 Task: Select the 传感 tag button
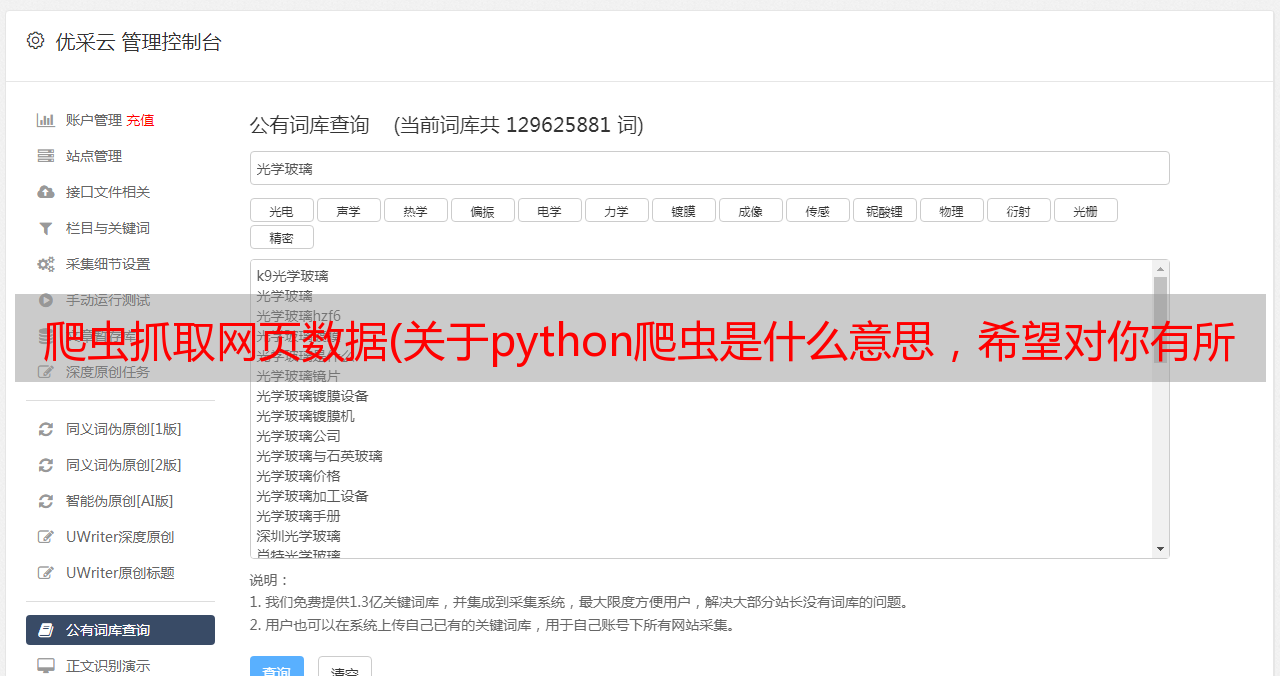click(818, 210)
